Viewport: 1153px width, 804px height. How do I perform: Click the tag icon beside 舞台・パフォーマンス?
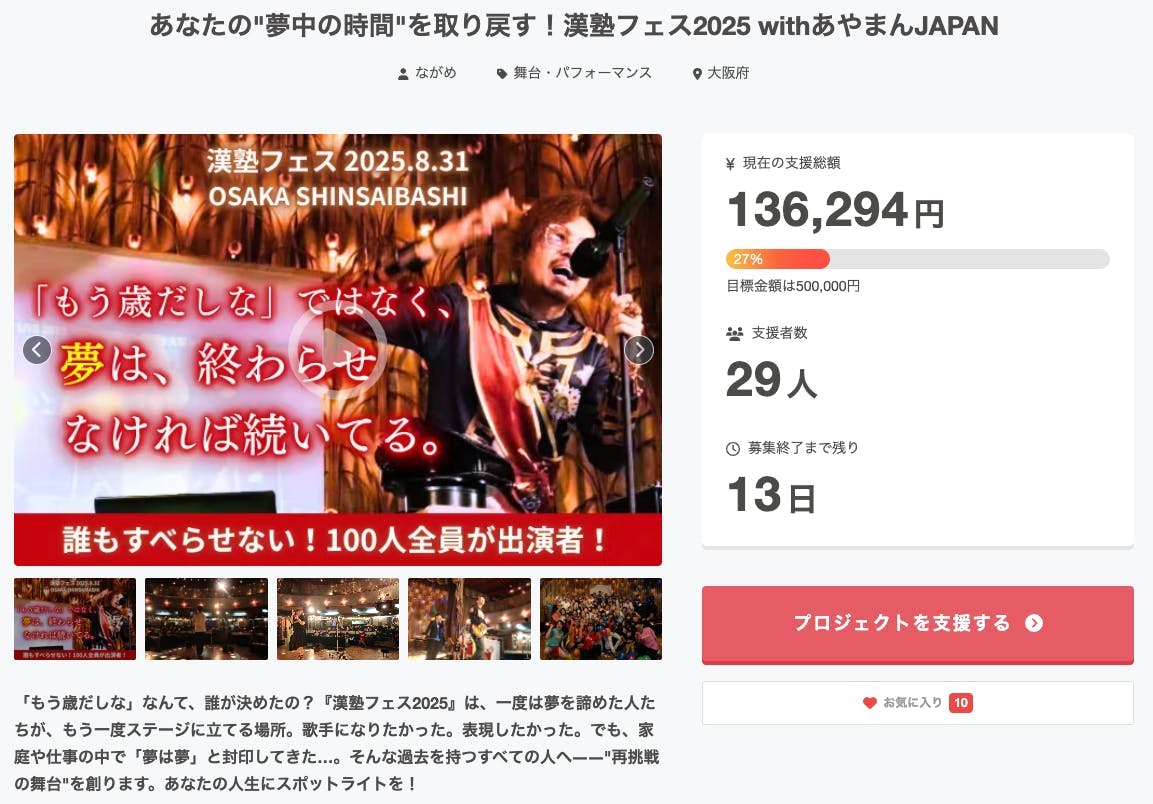(501, 74)
